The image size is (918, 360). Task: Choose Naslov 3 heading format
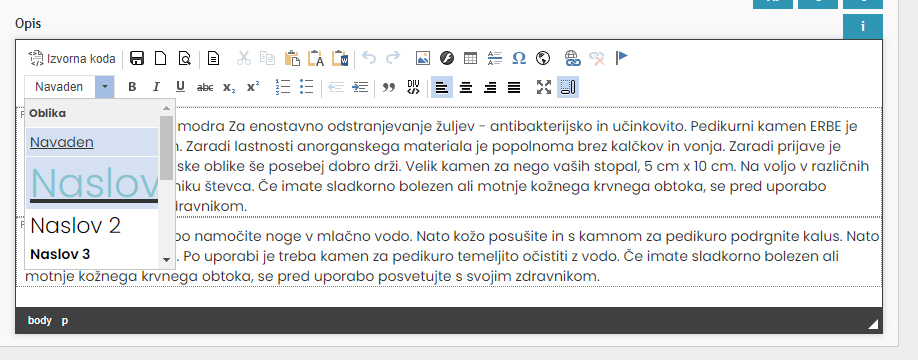point(92,255)
